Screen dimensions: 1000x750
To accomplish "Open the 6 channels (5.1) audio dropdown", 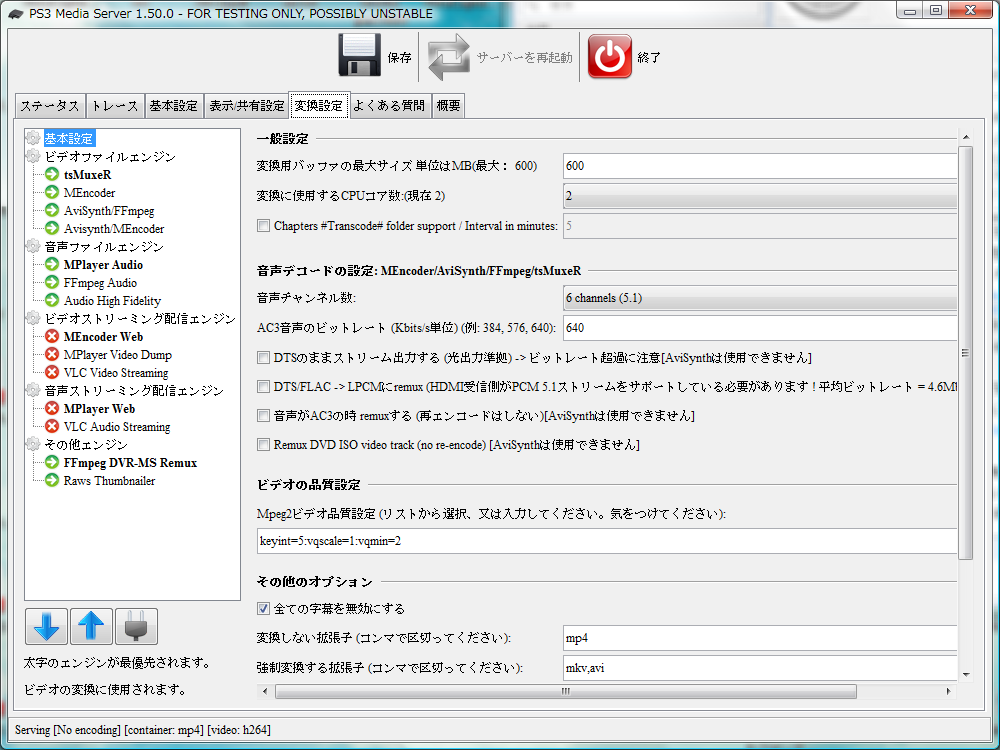I will 760,298.
